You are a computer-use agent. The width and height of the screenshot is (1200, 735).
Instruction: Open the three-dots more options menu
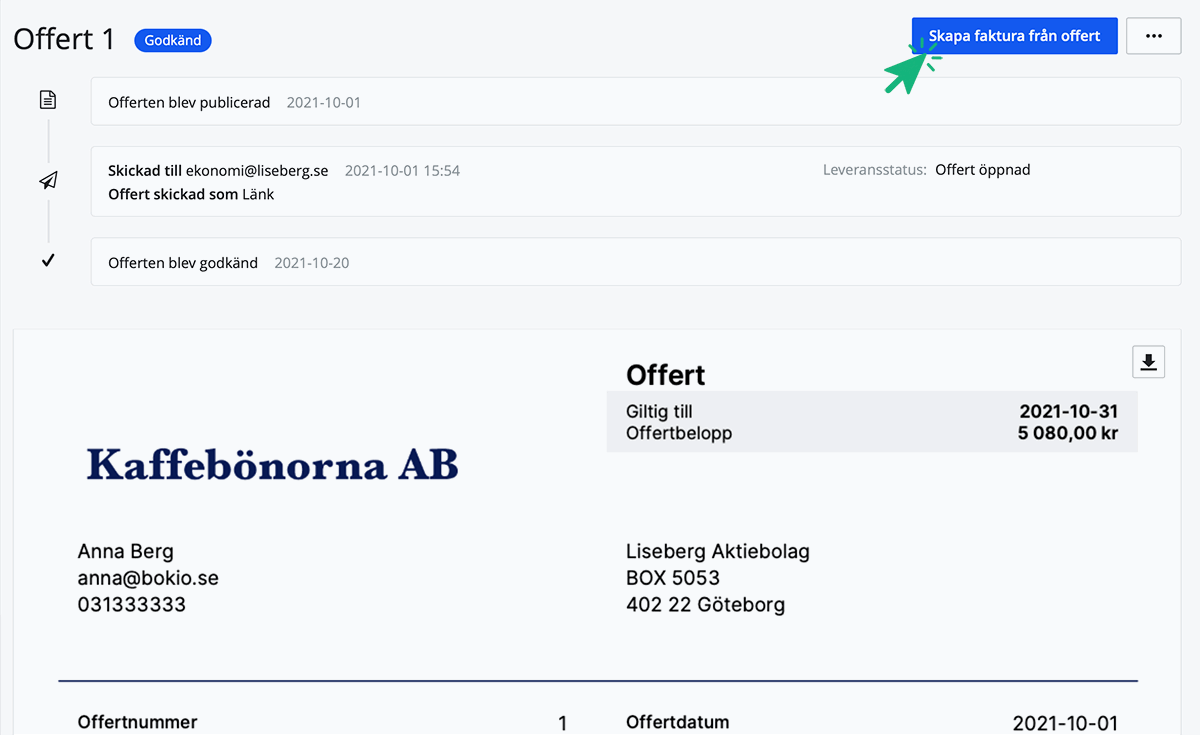1153,36
